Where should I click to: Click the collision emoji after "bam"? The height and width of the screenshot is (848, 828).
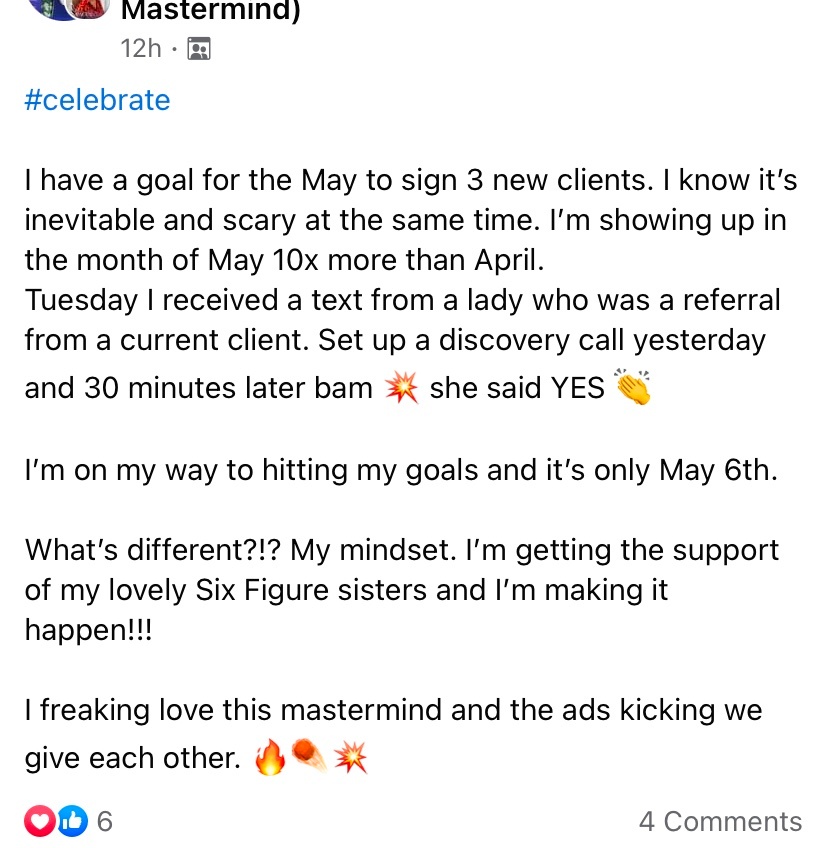401,388
